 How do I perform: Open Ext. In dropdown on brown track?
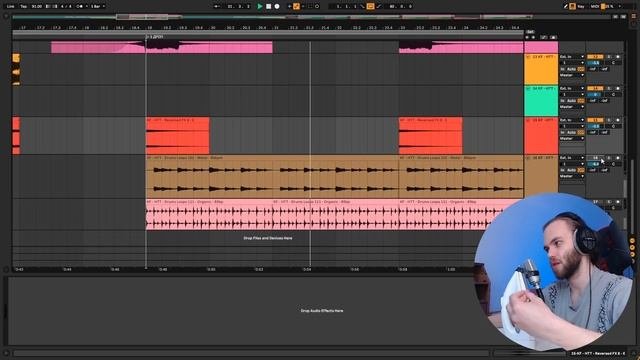pyautogui.click(x=572, y=158)
